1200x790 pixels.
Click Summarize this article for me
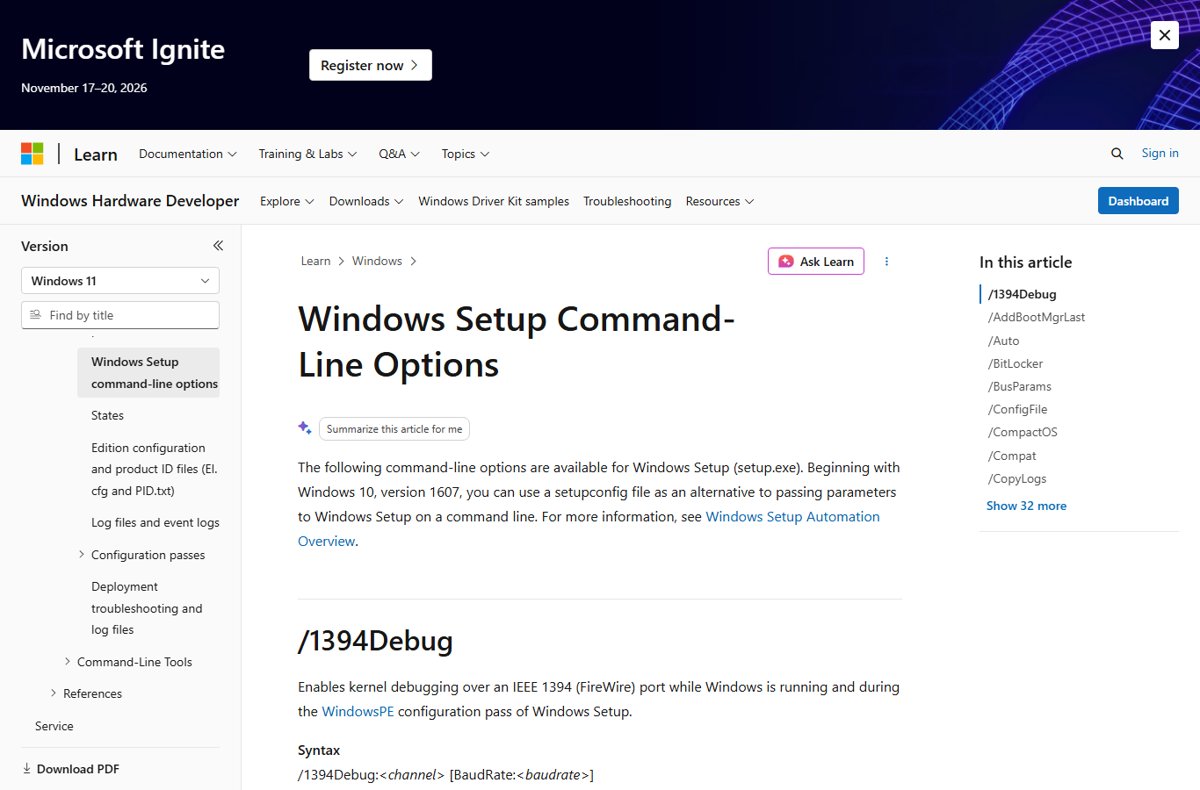click(x=394, y=429)
